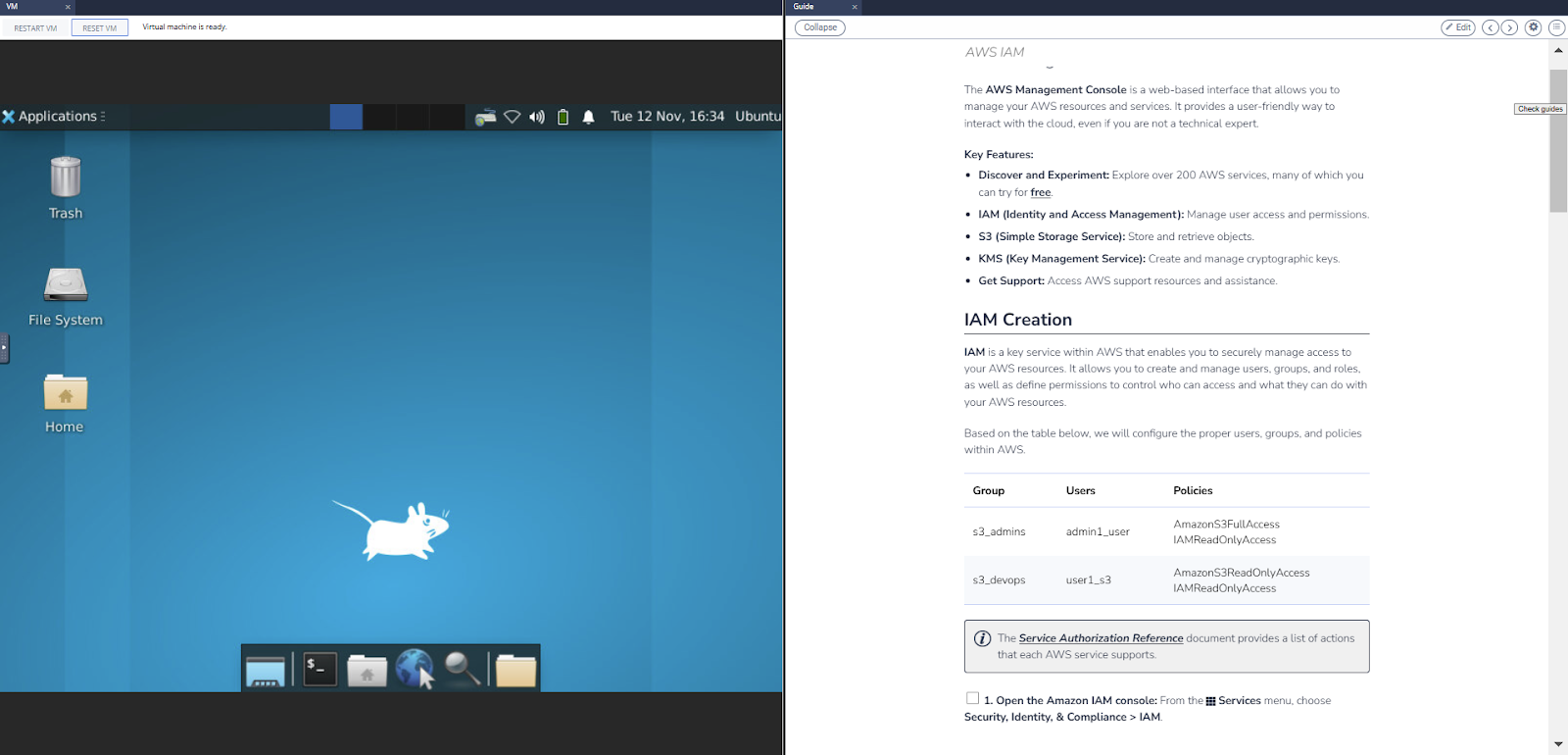Launch the web browser globe icon
The height and width of the screenshot is (755, 1568).
pos(415,669)
